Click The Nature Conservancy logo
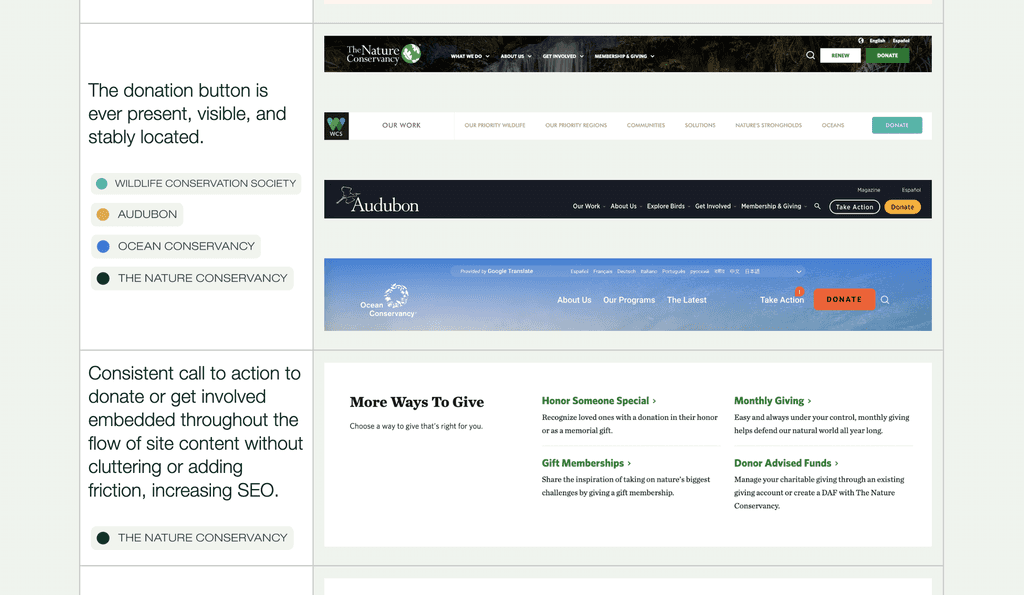Viewport: 1024px width, 595px height. (383, 54)
